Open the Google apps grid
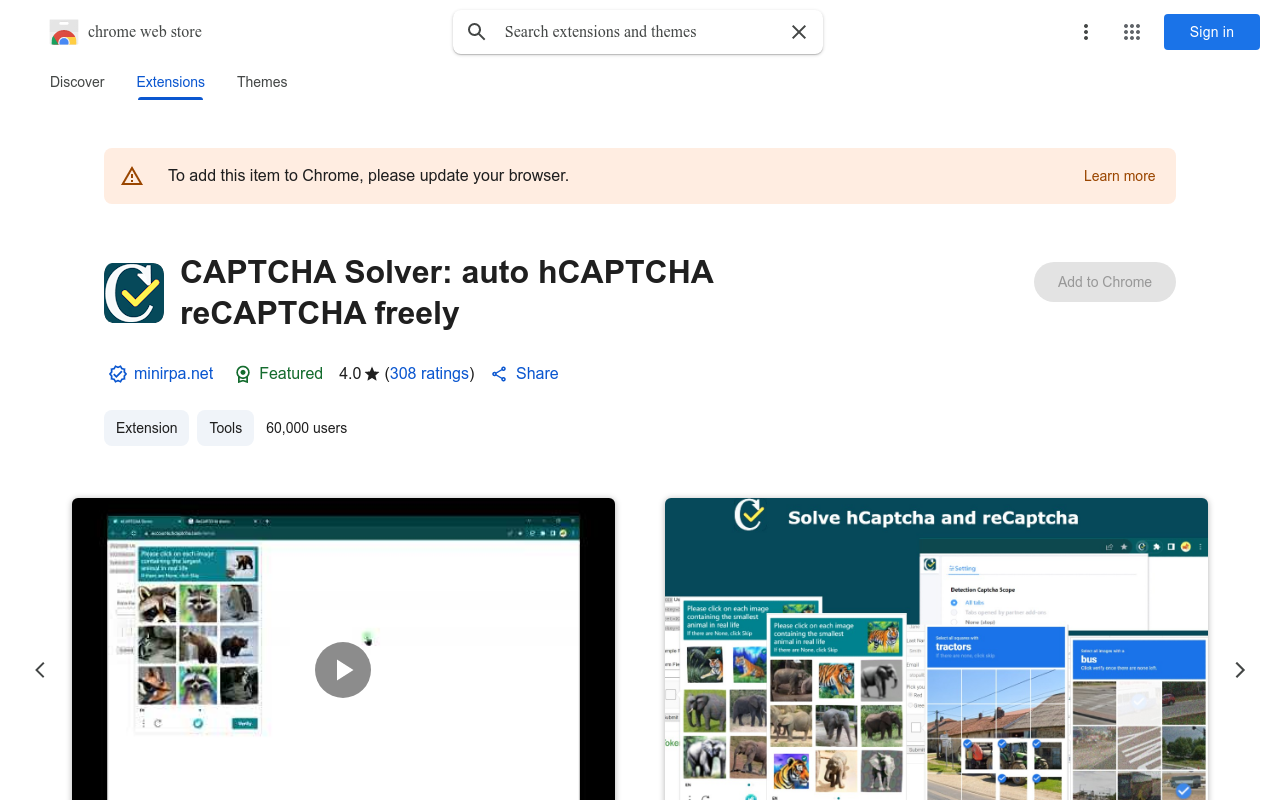Image resolution: width=1280 pixels, height=800 pixels. 1132,32
